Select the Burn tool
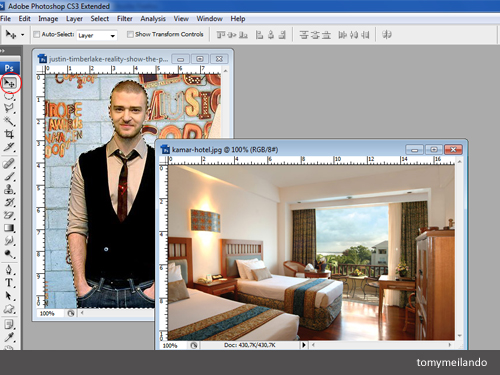Viewport: 500px width, 375px height. pyautogui.click(x=9, y=254)
